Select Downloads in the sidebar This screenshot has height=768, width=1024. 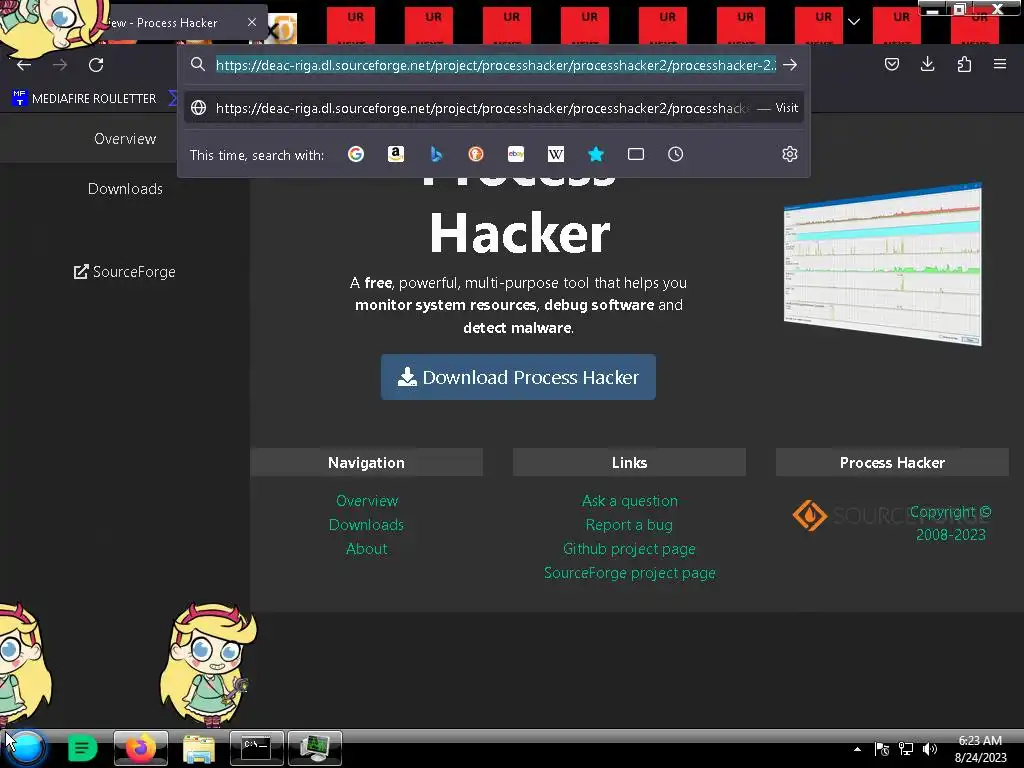tap(125, 189)
